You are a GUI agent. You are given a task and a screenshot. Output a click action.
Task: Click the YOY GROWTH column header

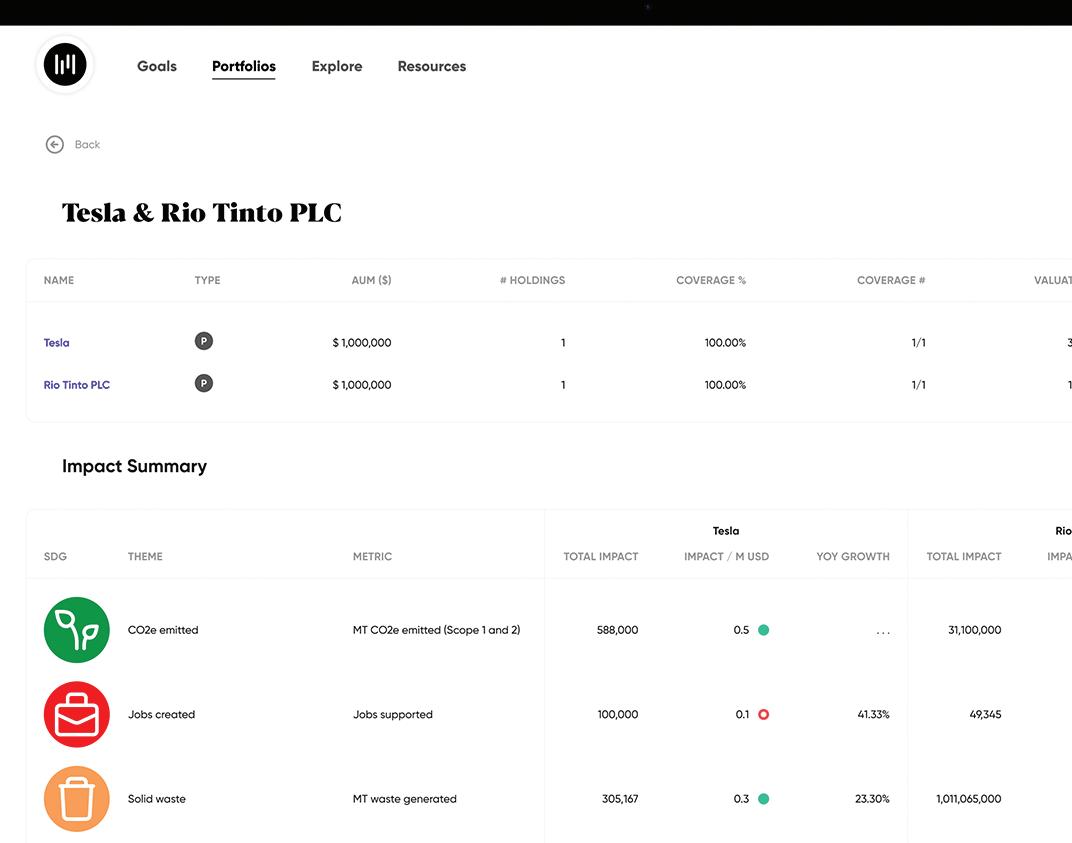tap(853, 557)
